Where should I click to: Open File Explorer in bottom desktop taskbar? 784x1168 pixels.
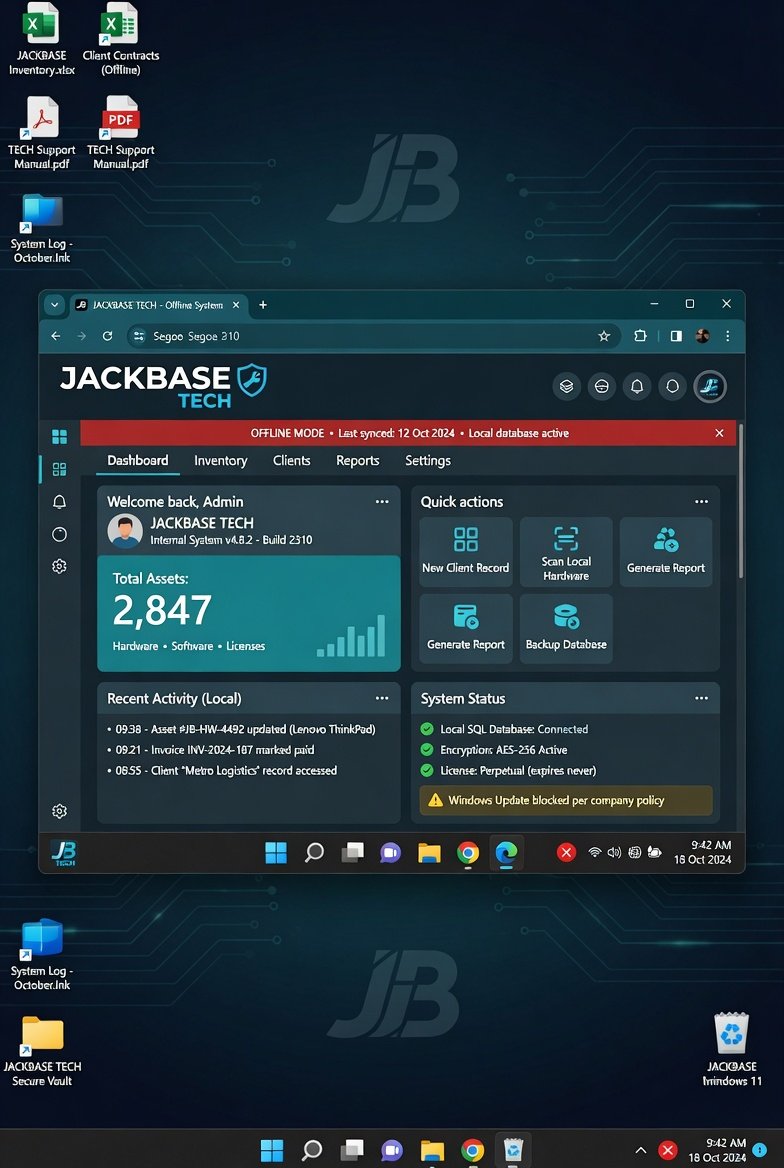click(432, 1150)
